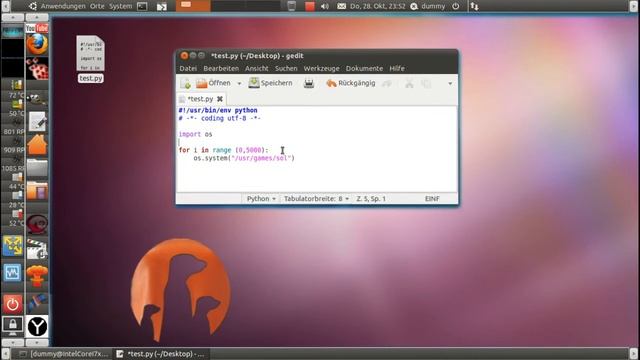Open the Werkzeuge menu

click(x=321, y=69)
